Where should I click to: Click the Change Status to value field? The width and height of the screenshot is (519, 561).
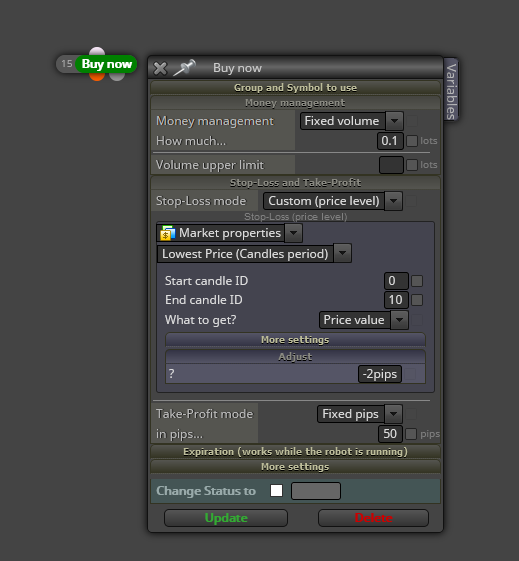click(x=316, y=491)
